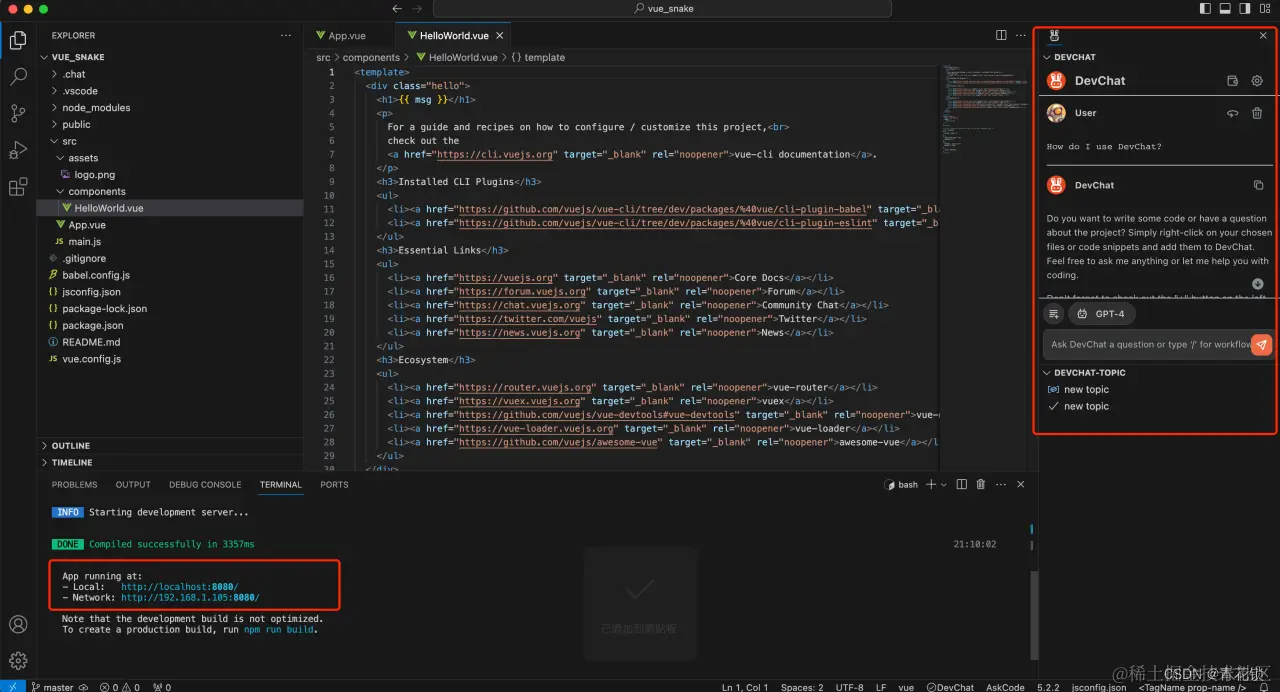
Task: Toggle the secondary side bar layout
Action: click(1245, 8)
